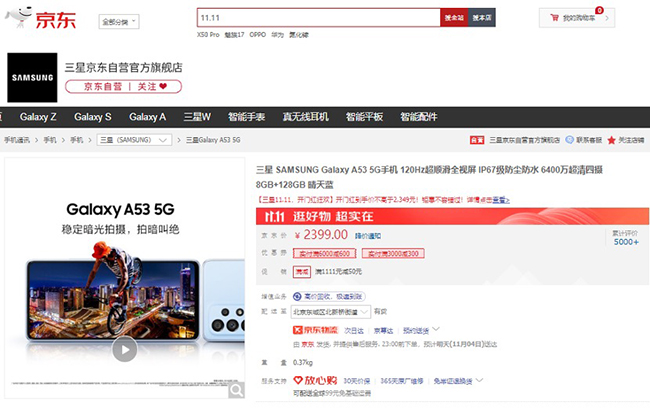Image resolution: width=650 pixels, height=409 pixels.
Task: Claim the 6000减600 coupon
Action: point(325,253)
